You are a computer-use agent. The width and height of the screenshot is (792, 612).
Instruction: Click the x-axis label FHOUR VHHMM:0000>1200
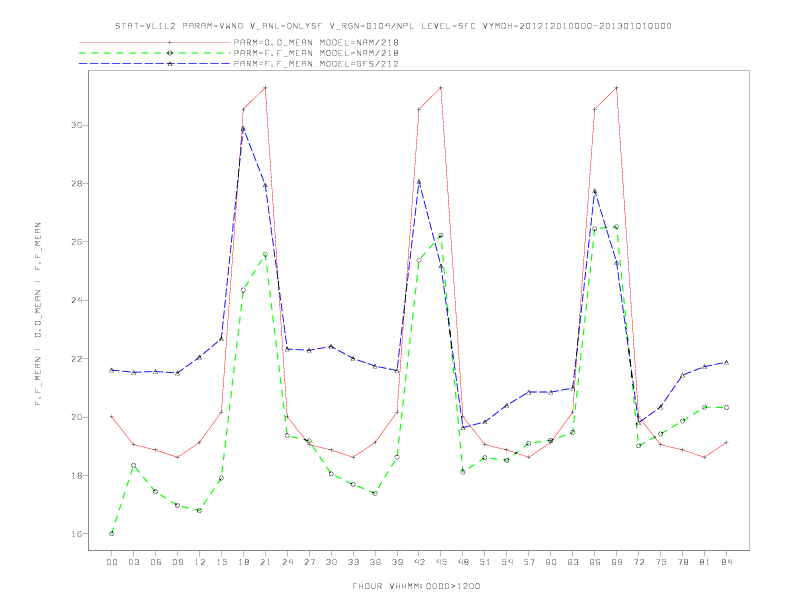(416, 586)
